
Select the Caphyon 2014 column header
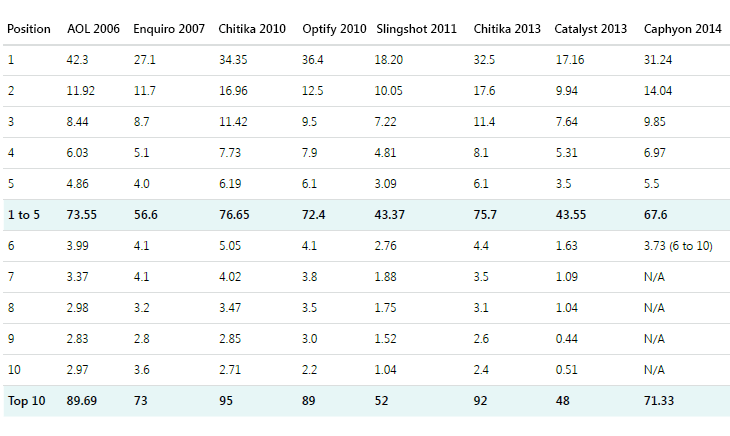click(x=681, y=28)
